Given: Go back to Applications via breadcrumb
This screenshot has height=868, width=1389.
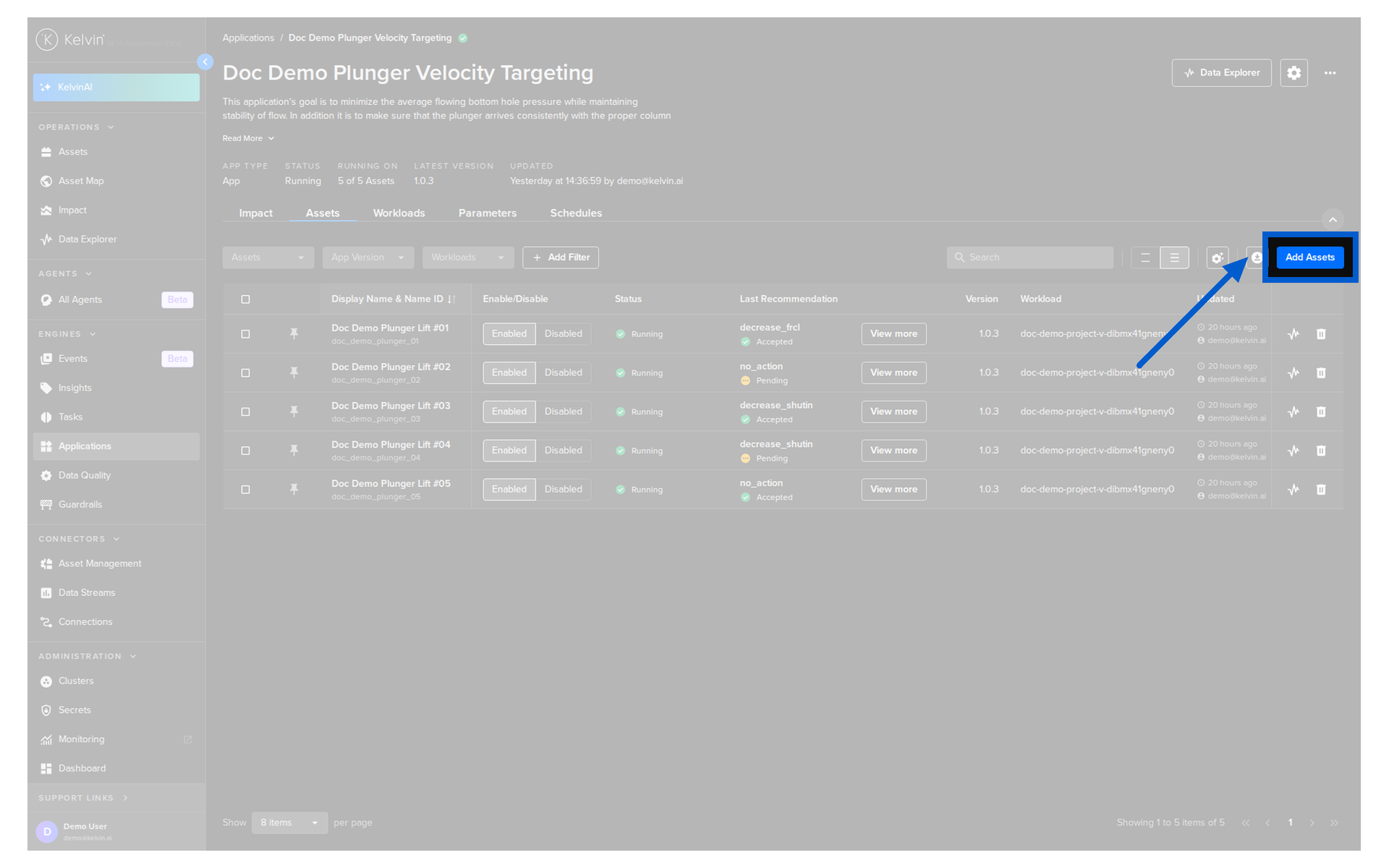Looking at the screenshot, I should point(248,38).
